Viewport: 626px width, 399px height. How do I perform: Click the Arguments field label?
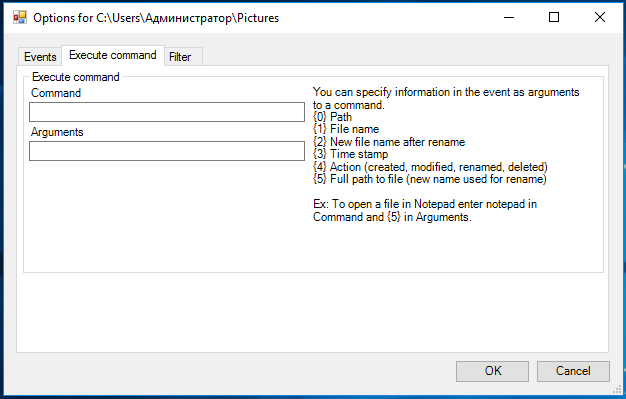click(57, 132)
